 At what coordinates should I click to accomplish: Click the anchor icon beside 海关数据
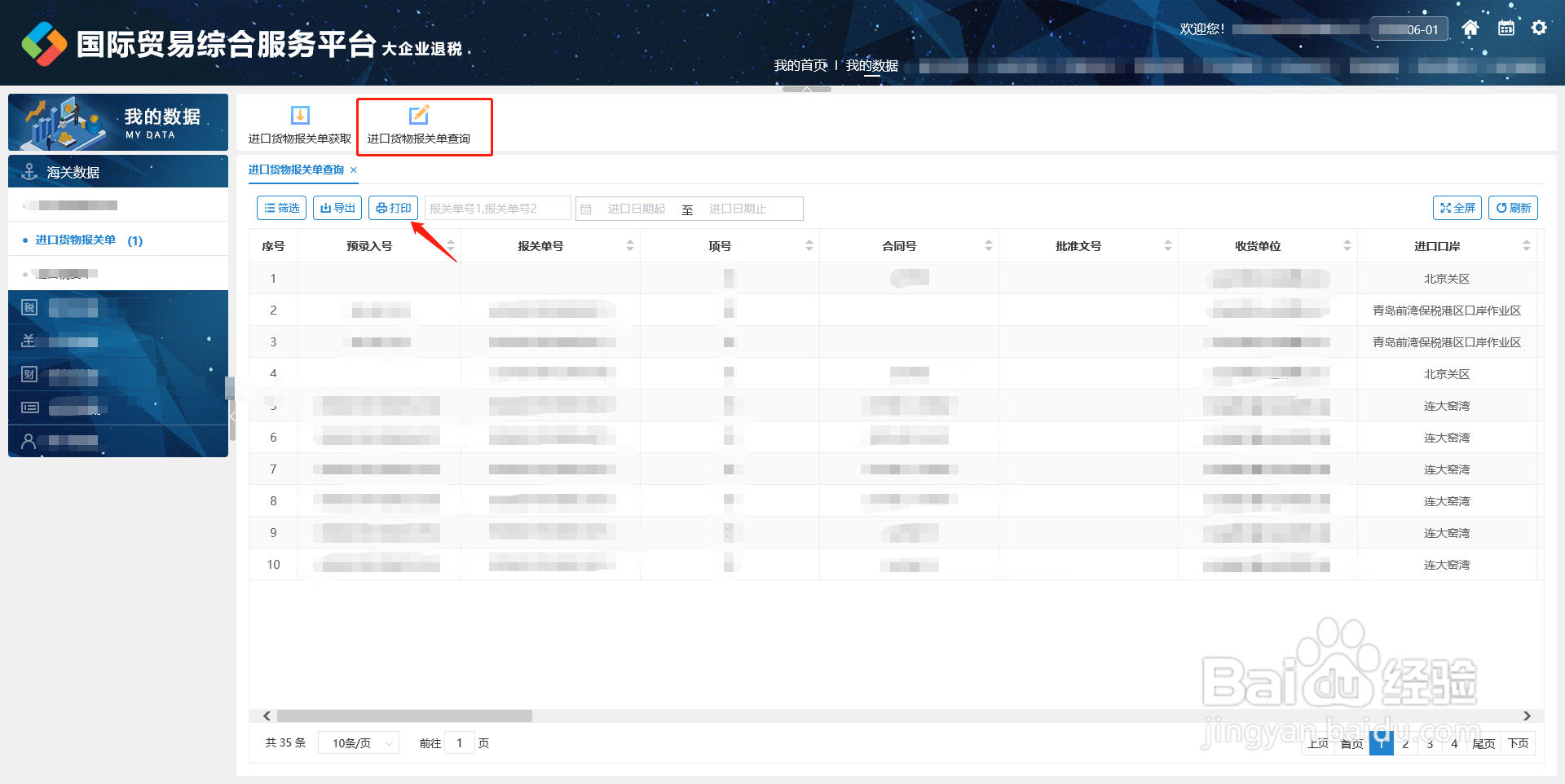click(x=29, y=172)
